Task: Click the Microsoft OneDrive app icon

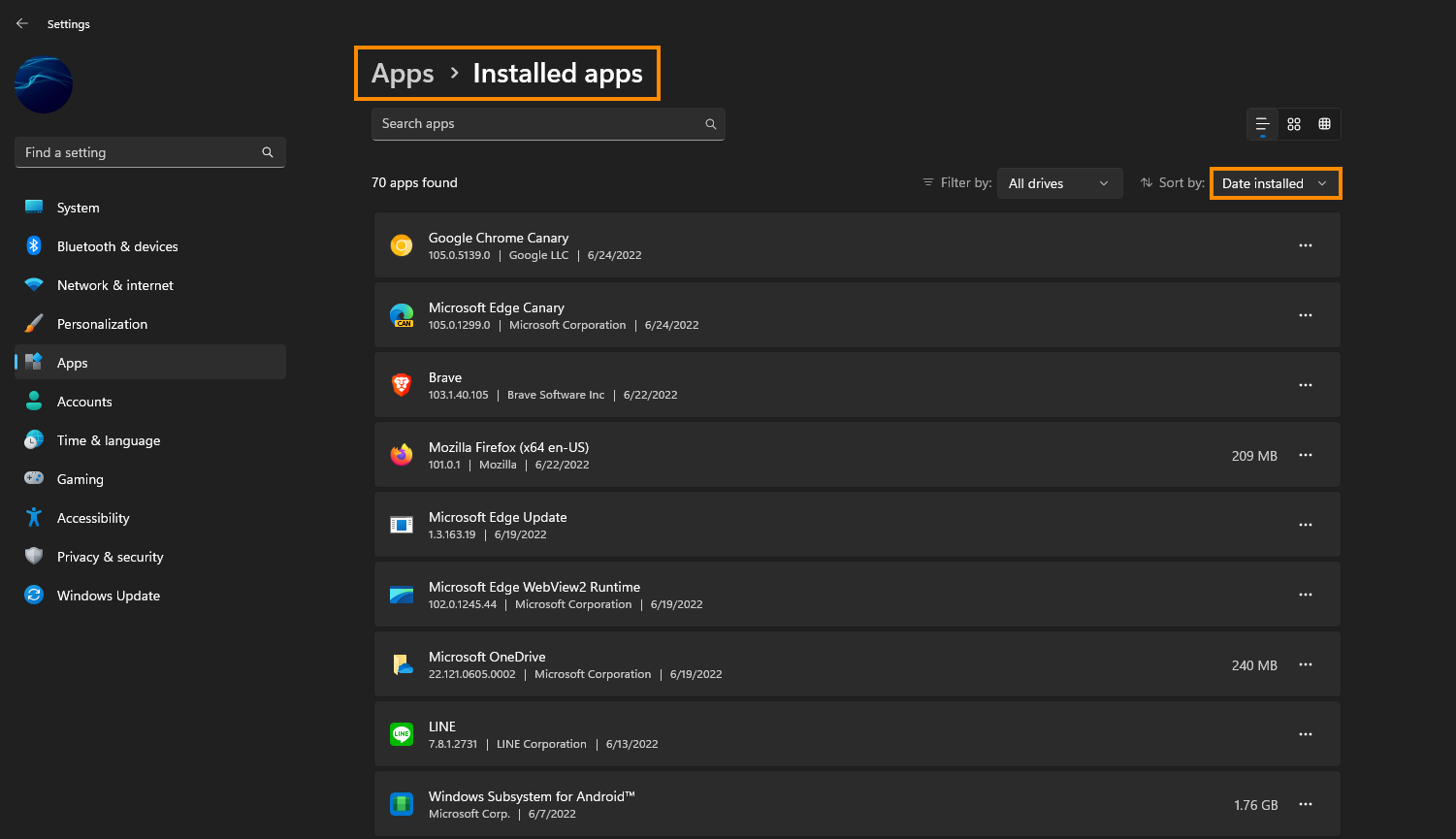Action: point(402,664)
